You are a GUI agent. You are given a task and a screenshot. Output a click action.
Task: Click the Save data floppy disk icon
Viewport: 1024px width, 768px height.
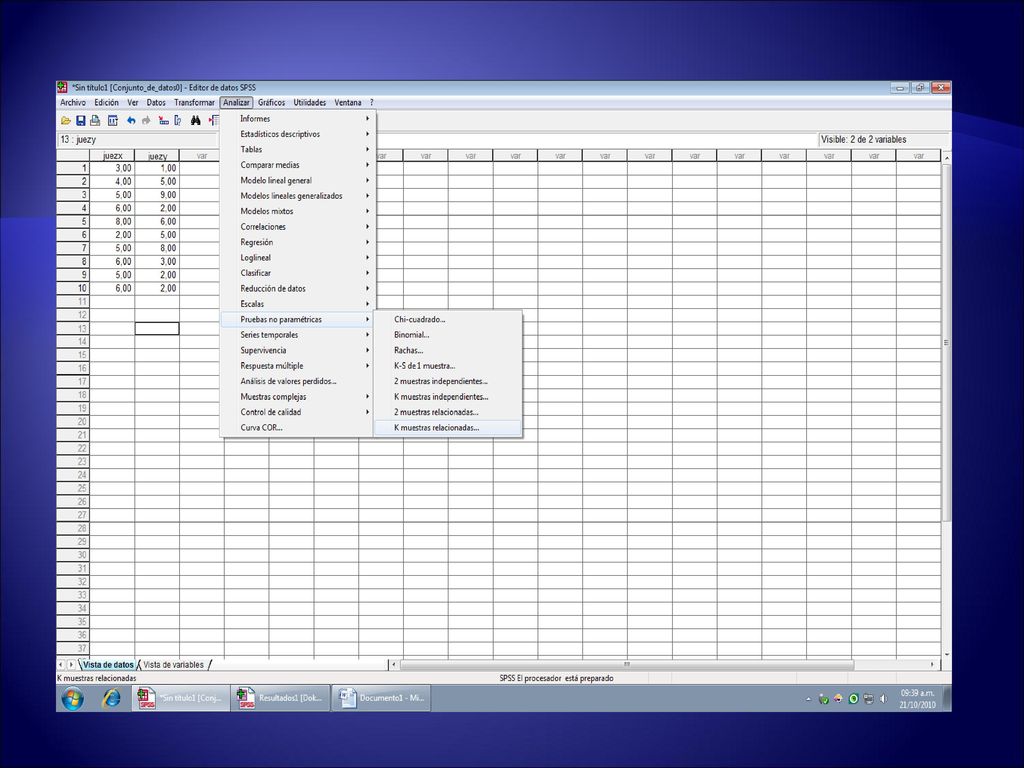81,121
